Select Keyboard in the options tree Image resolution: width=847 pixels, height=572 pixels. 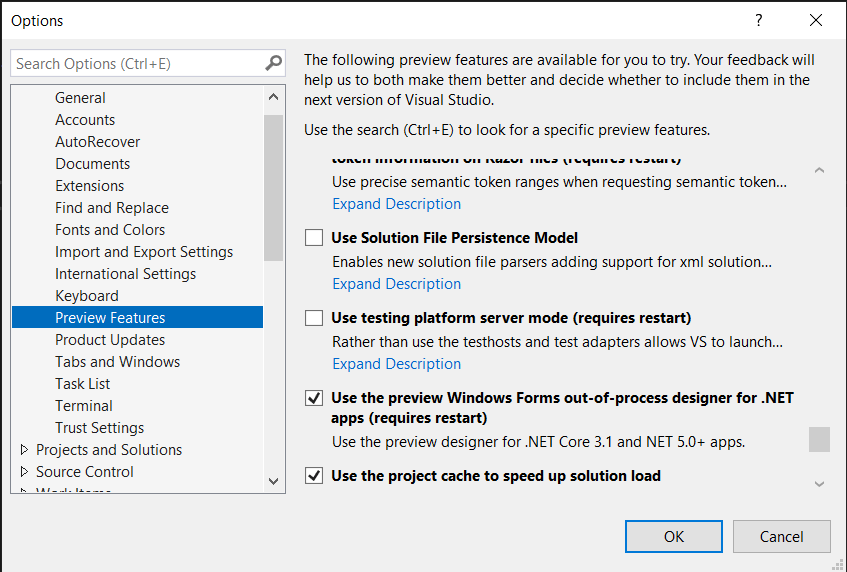[x=86, y=296]
